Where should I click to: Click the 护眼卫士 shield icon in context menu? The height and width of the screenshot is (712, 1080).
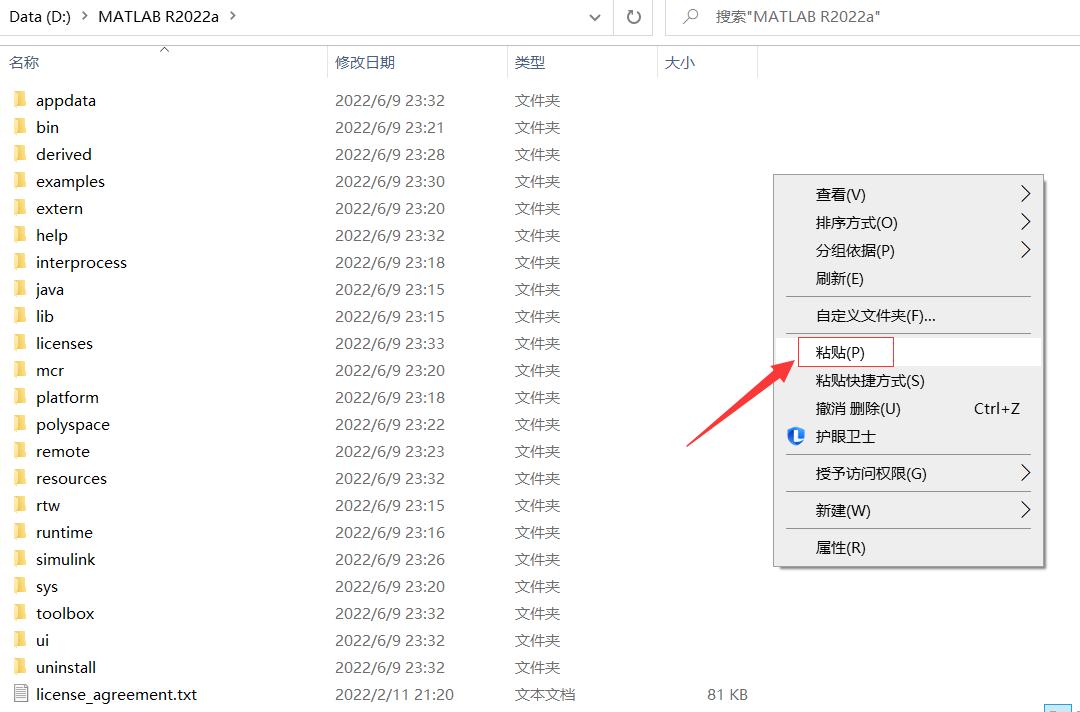pos(796,438)
